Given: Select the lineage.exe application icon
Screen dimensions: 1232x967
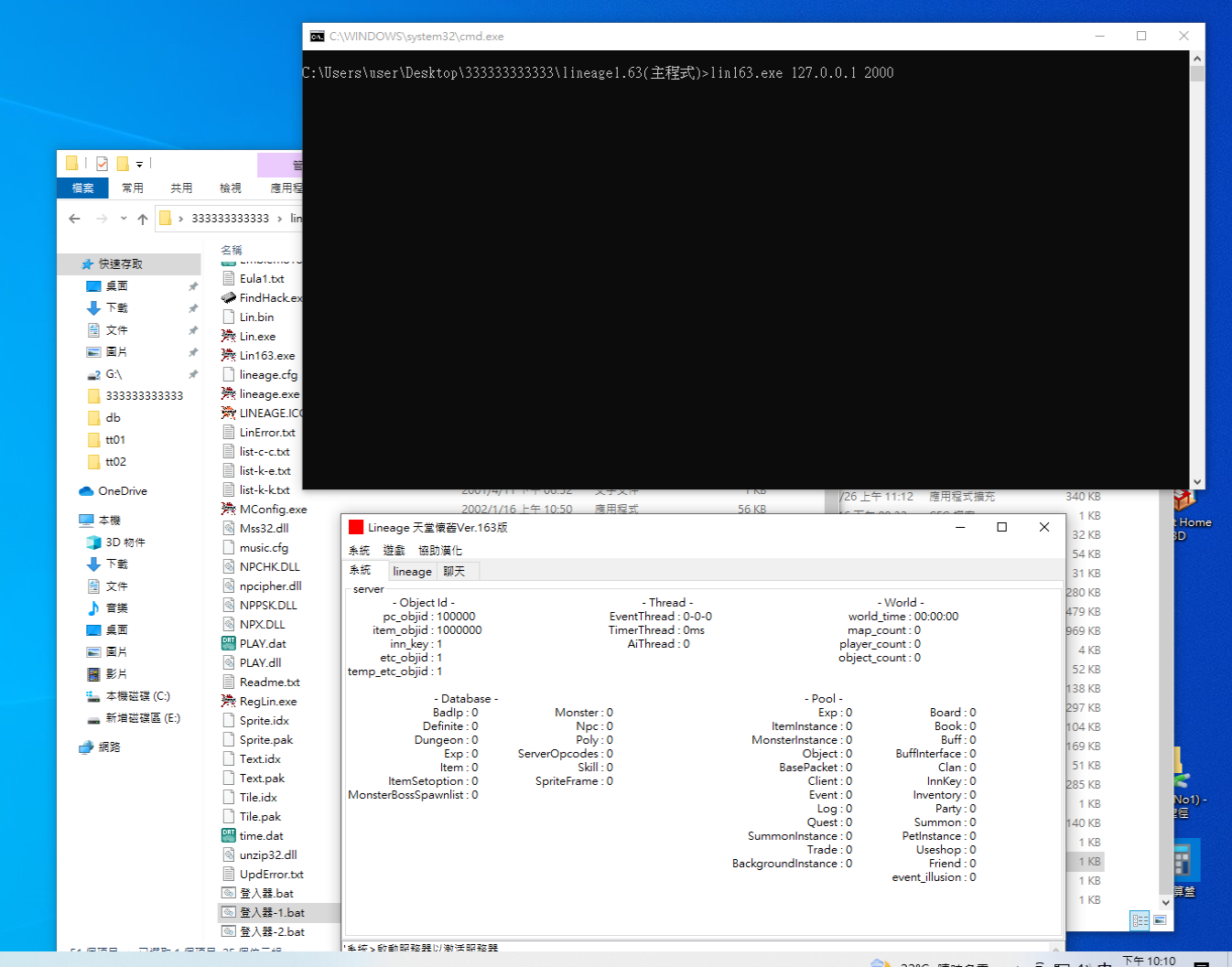Looking at the screenshot, I should coord(229,393).
